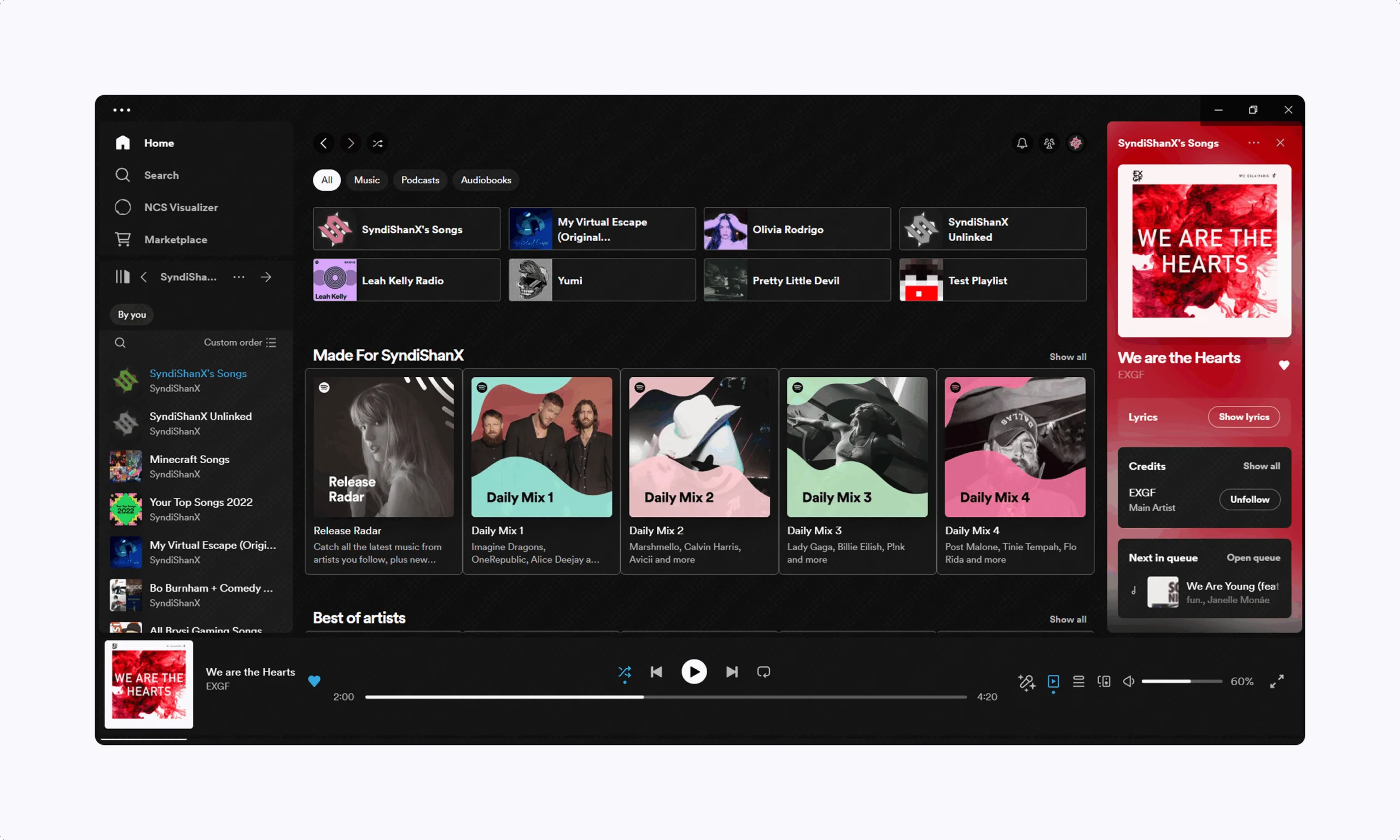Enter full screen with expand arrows

click(x=1276, y=681)
